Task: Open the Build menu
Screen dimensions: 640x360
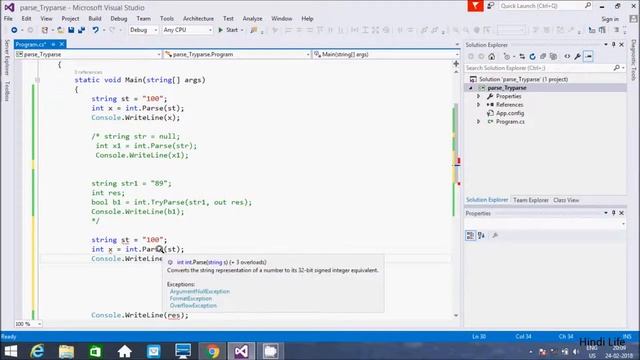Action: (95, 18)
